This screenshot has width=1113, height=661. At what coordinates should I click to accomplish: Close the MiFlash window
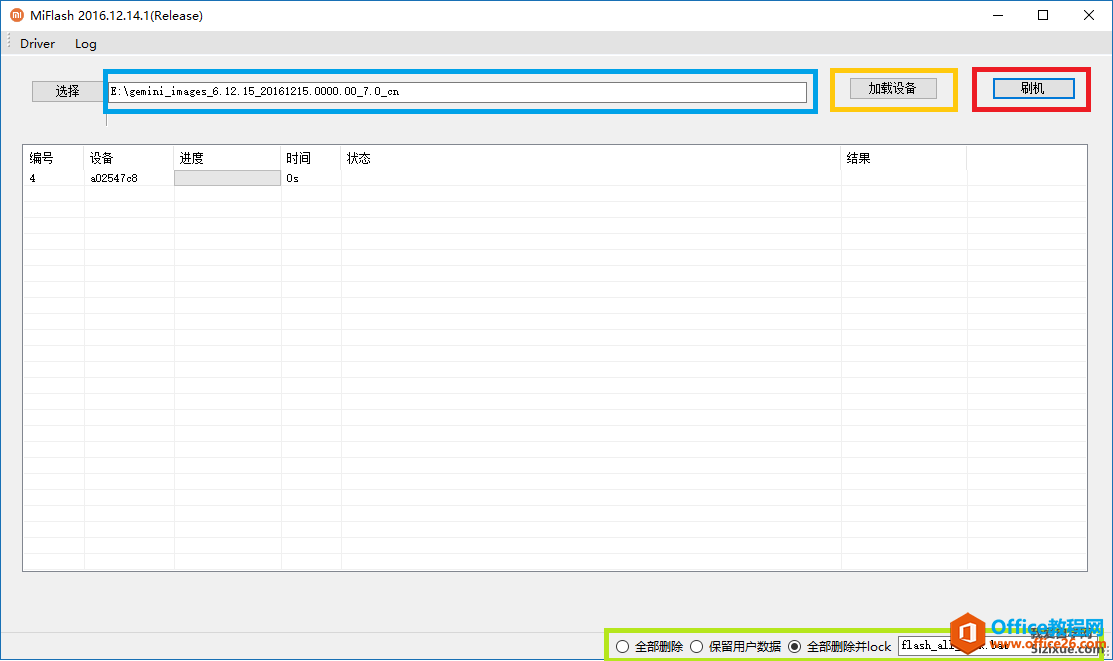(x=1088, y=15)
